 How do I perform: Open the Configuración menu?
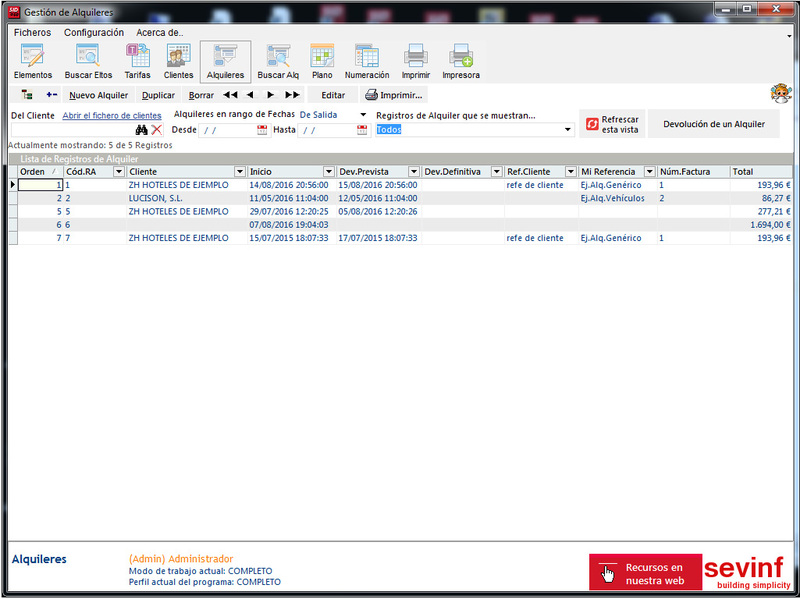point(94,33)
